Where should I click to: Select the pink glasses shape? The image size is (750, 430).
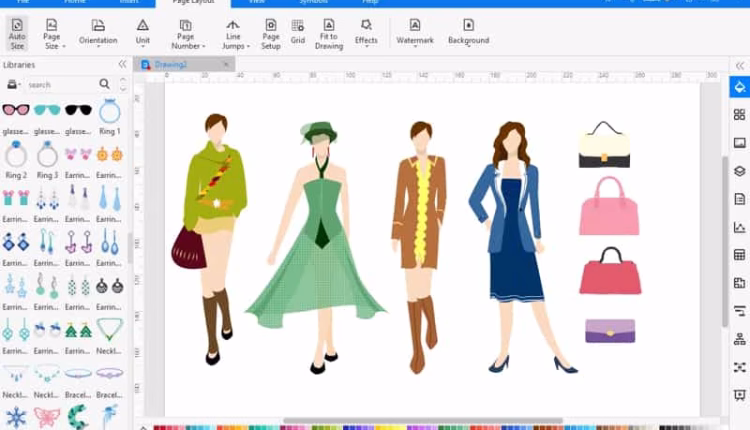click(16, 110)
